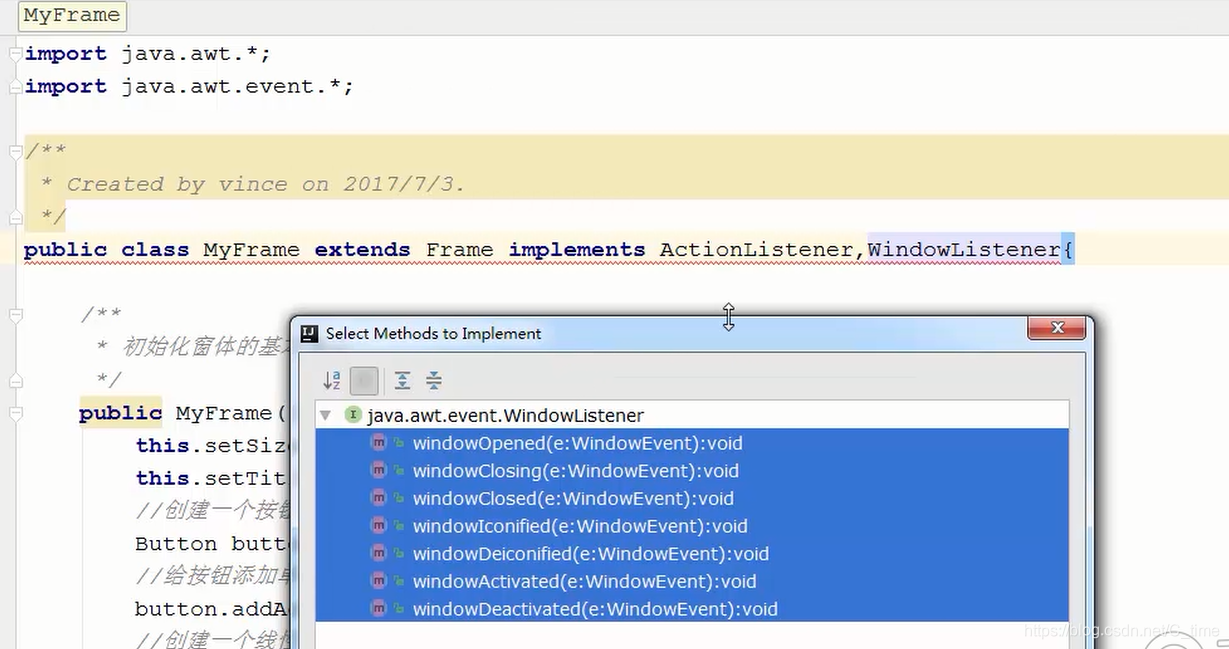Viewport: 1229px width, 649px height.
Task: Click the 'Select Methods to Implement' title text
Action: (x=433, y=333)
